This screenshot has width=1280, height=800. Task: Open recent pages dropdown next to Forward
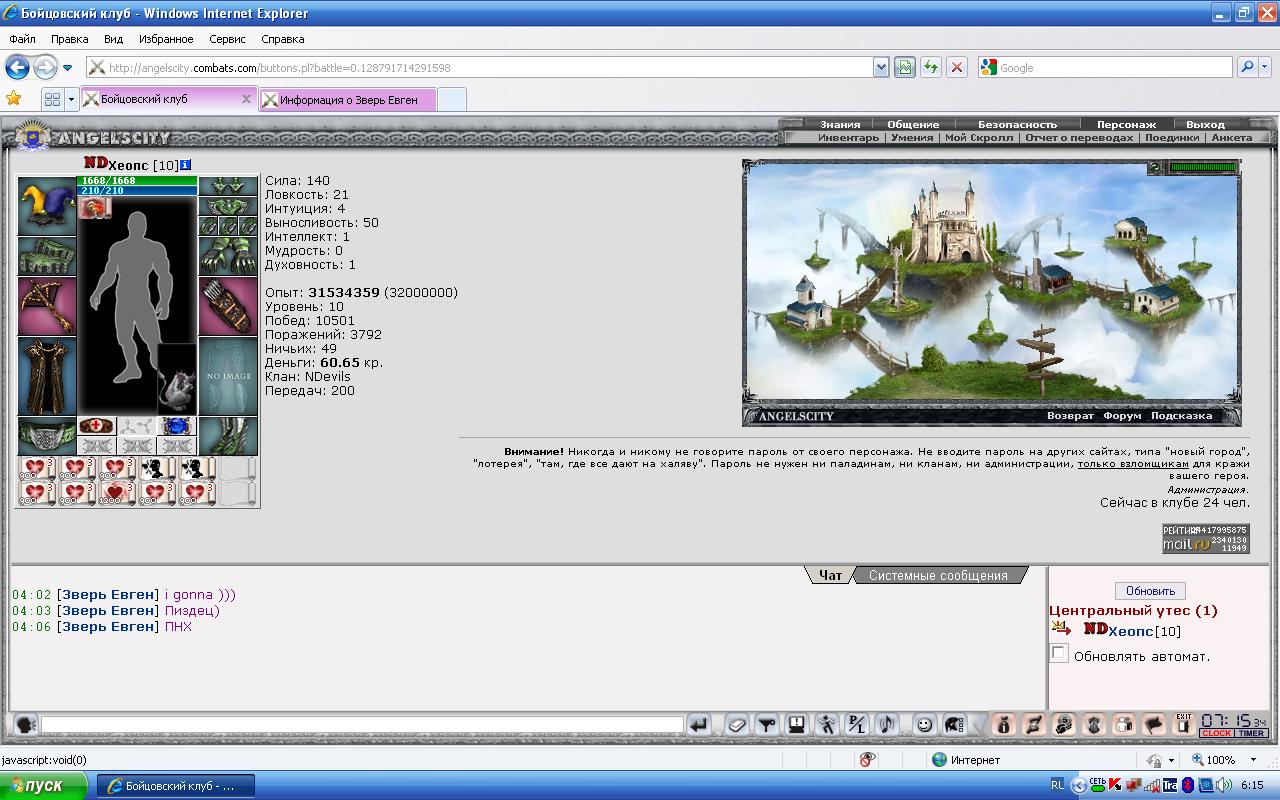coord(68,68)
